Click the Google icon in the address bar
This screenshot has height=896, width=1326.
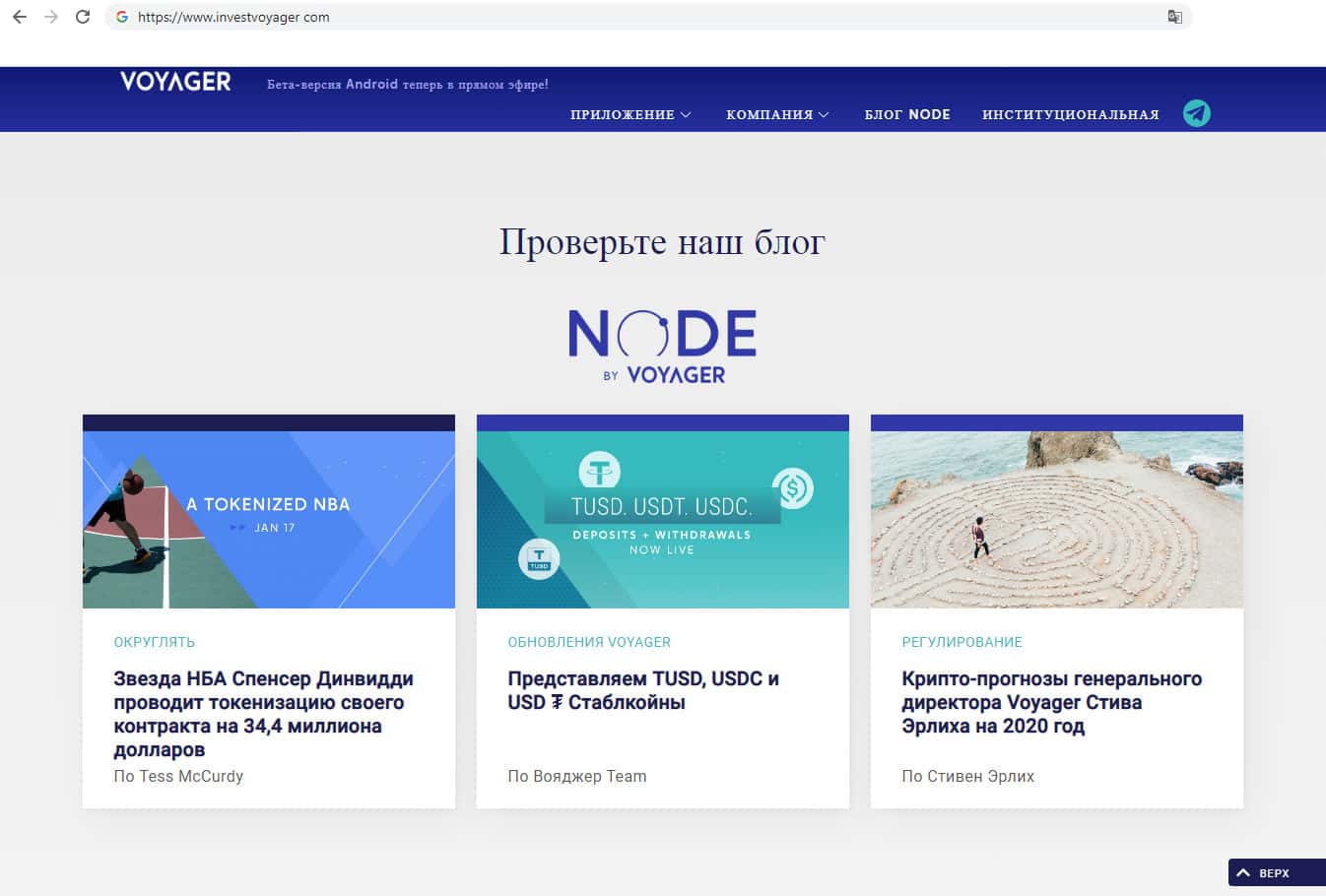122,17
